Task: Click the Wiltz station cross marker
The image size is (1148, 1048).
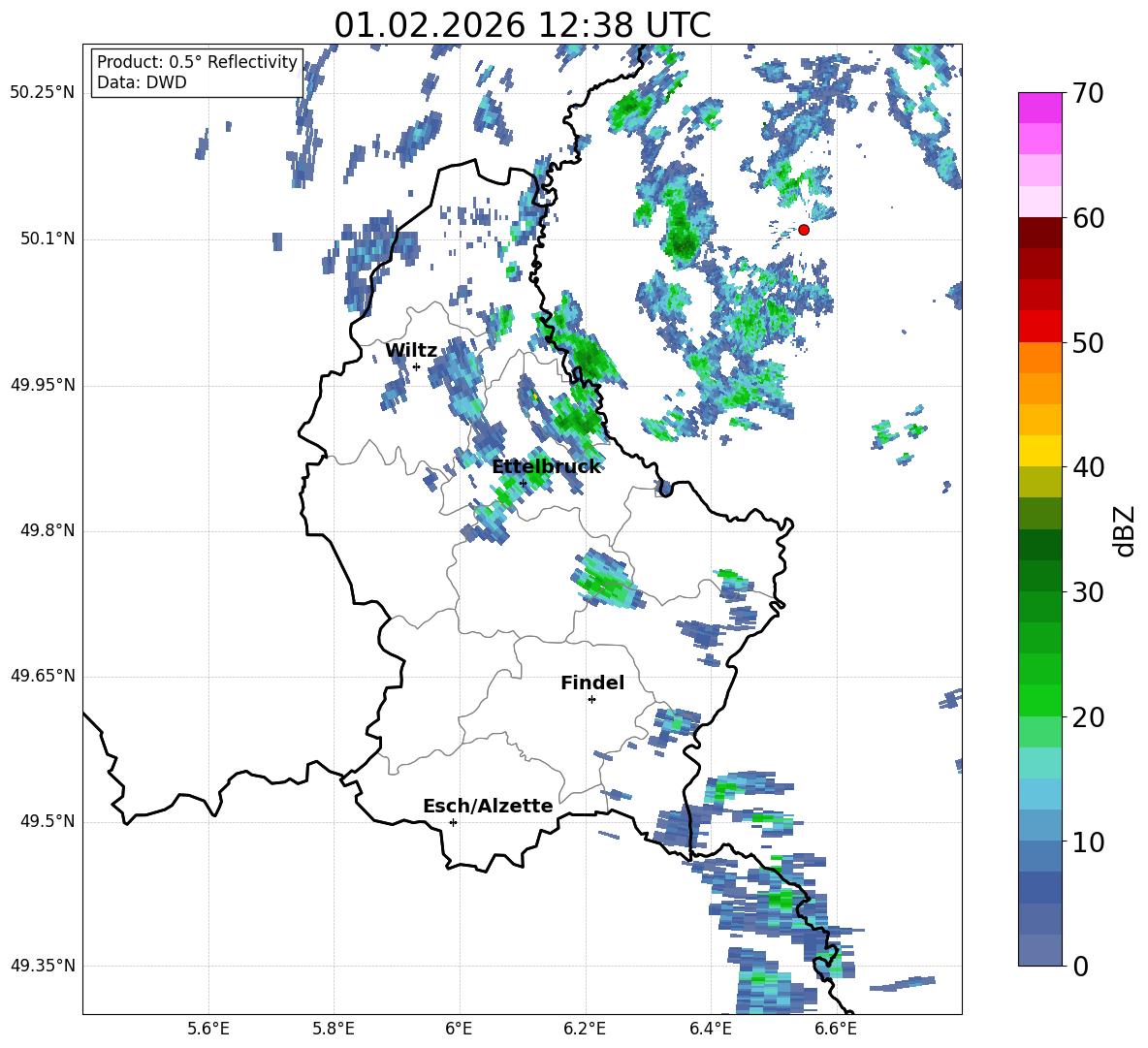Action: click(x=417, y=366)
